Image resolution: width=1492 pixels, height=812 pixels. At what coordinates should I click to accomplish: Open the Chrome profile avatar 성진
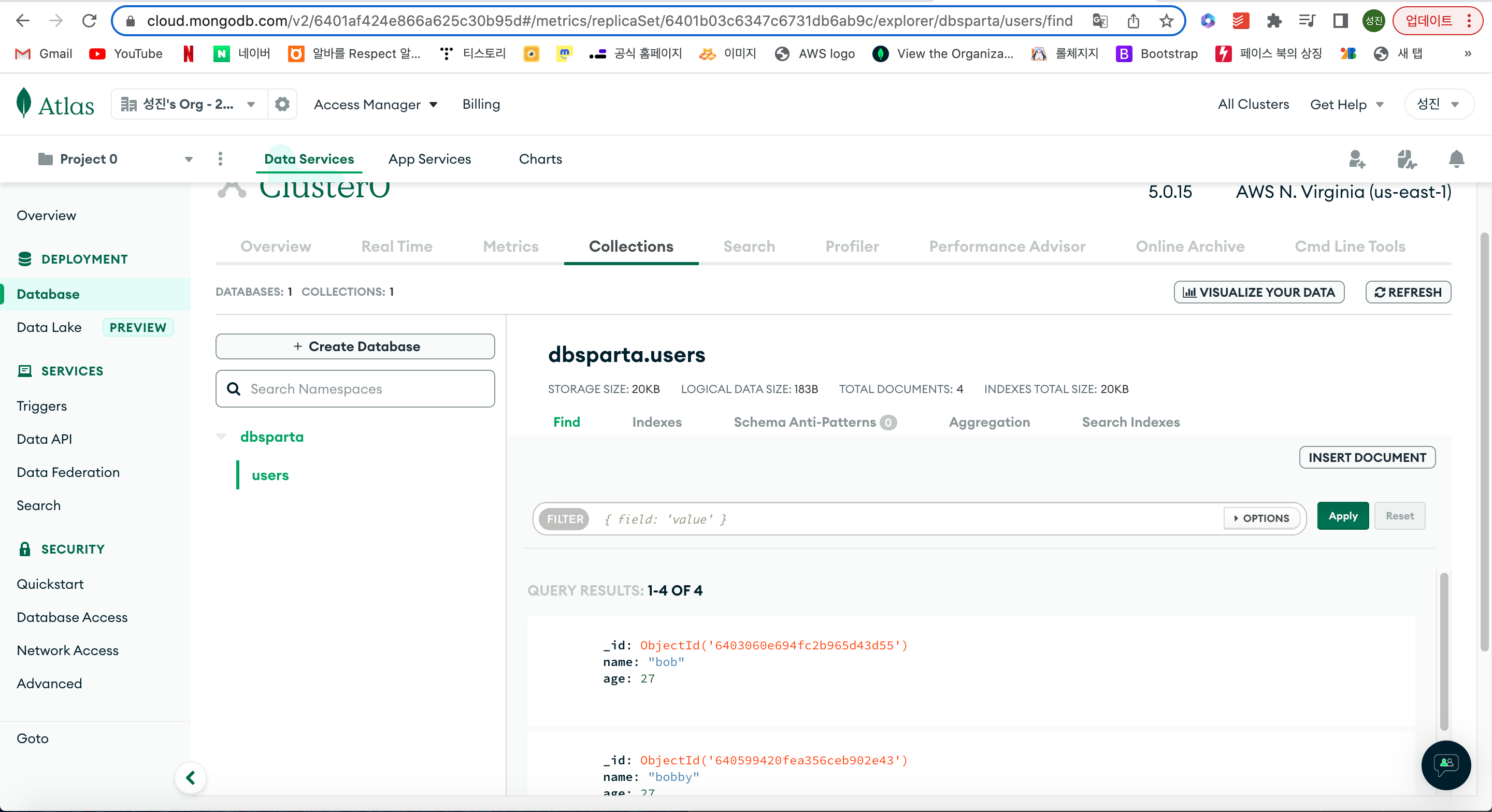coord(1373,21)
